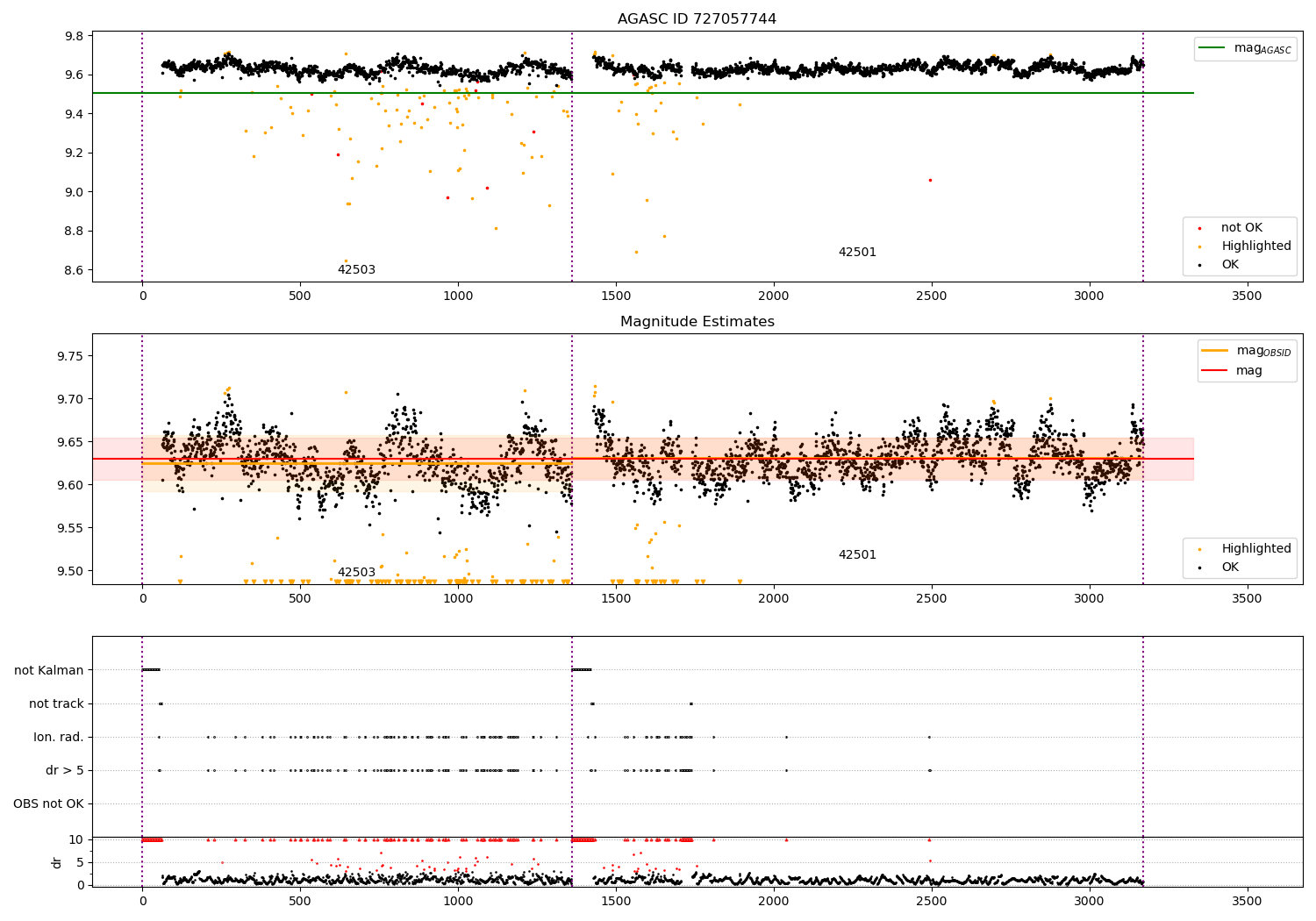This screenshot has height=921, width=1316.
Task: Click the '9.2' y-axis tick label
Action: pos(75,153)
